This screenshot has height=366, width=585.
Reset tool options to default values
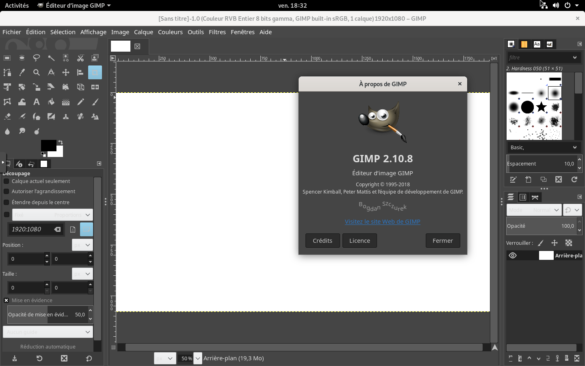(89, 358)
